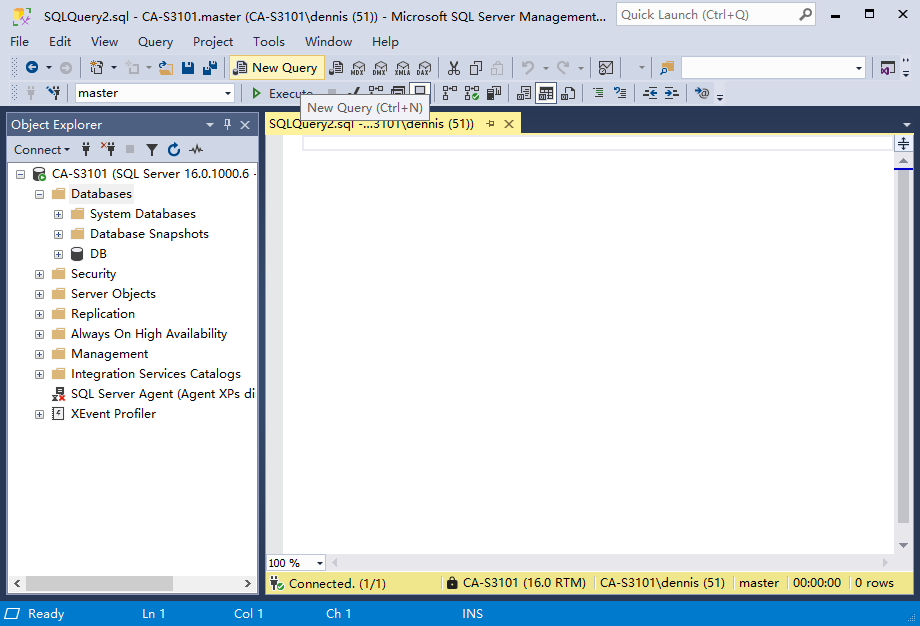Pin the SQLQuery2.sql tab
The height and width of the screenshot is (626, 920).
tap(490, 124)
